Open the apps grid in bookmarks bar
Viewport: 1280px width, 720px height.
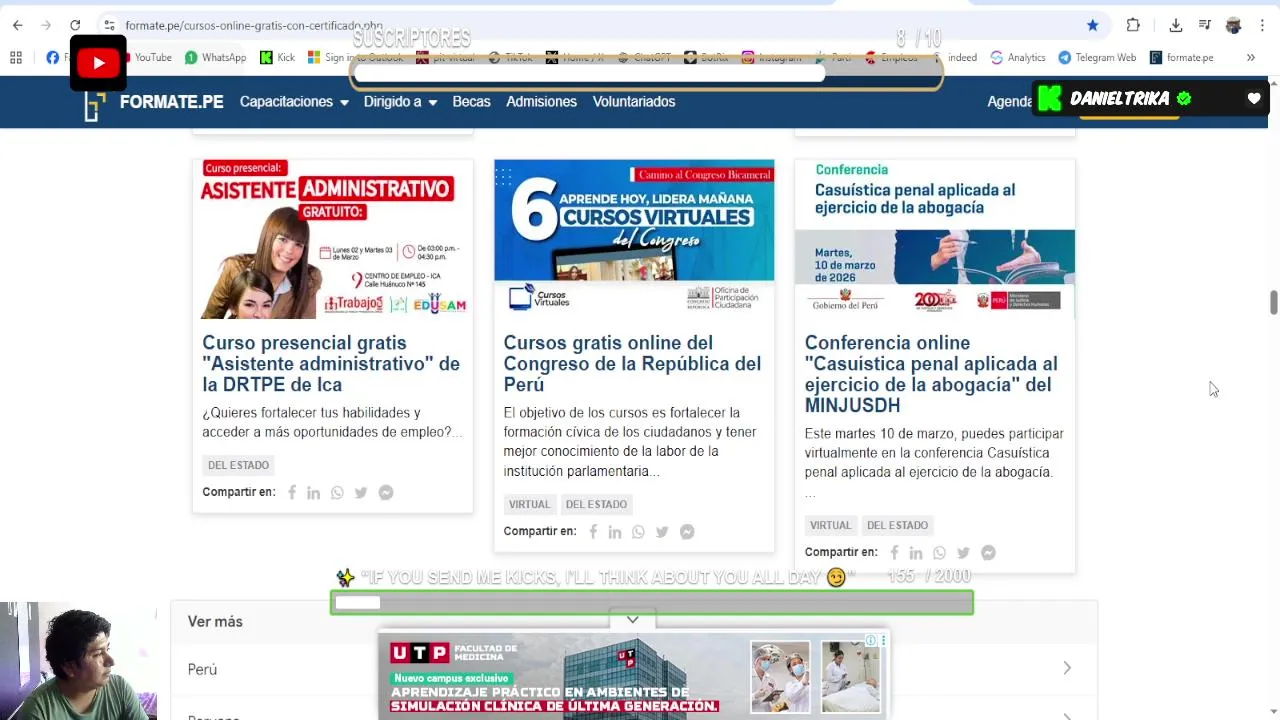tap(16, 57)
